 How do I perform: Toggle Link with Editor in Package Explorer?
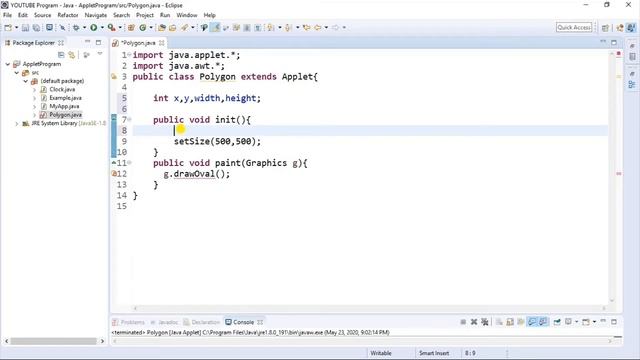(x=72, y=54)
